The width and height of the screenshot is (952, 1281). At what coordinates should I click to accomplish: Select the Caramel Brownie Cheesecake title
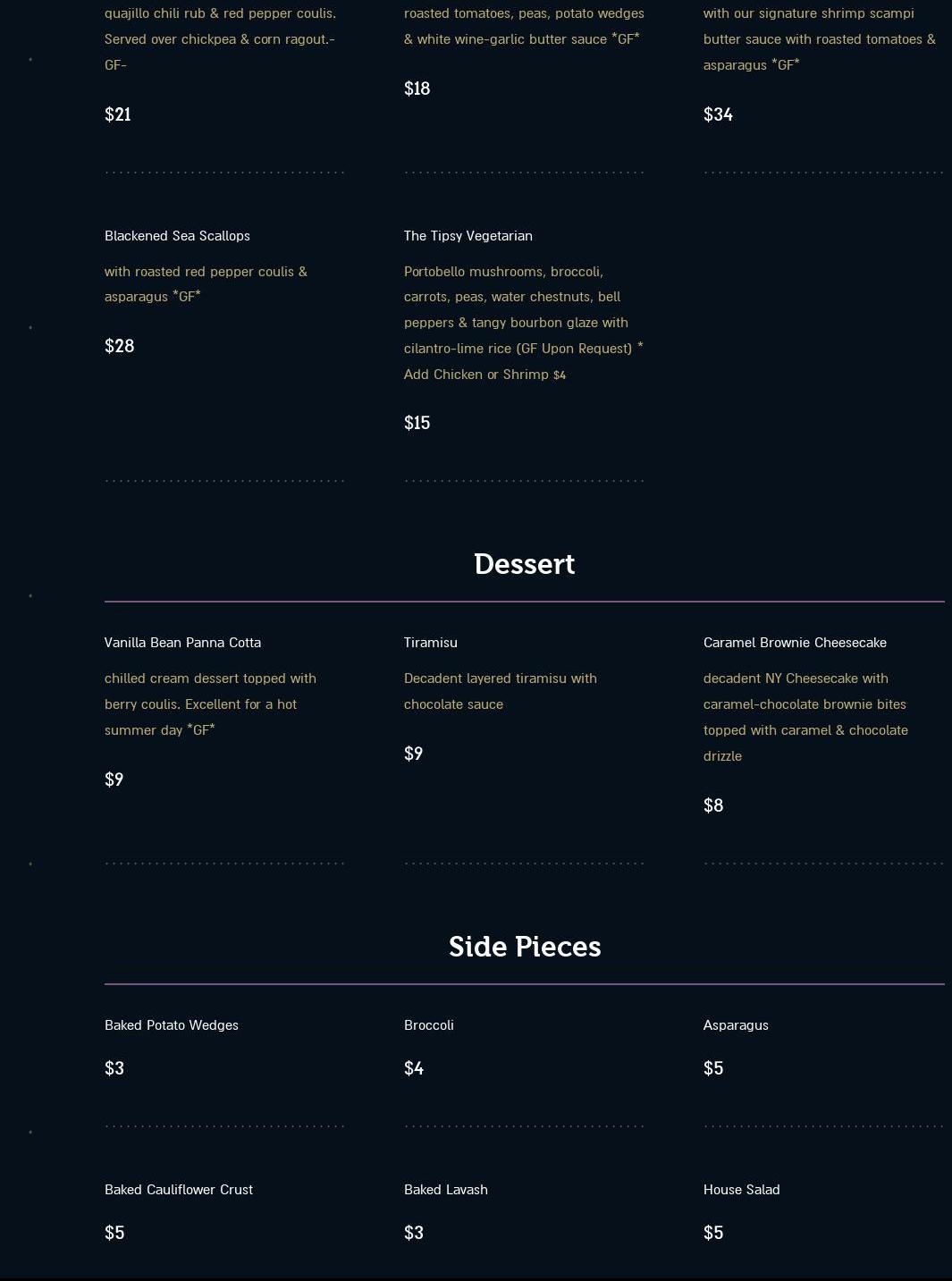click(795, 643)
